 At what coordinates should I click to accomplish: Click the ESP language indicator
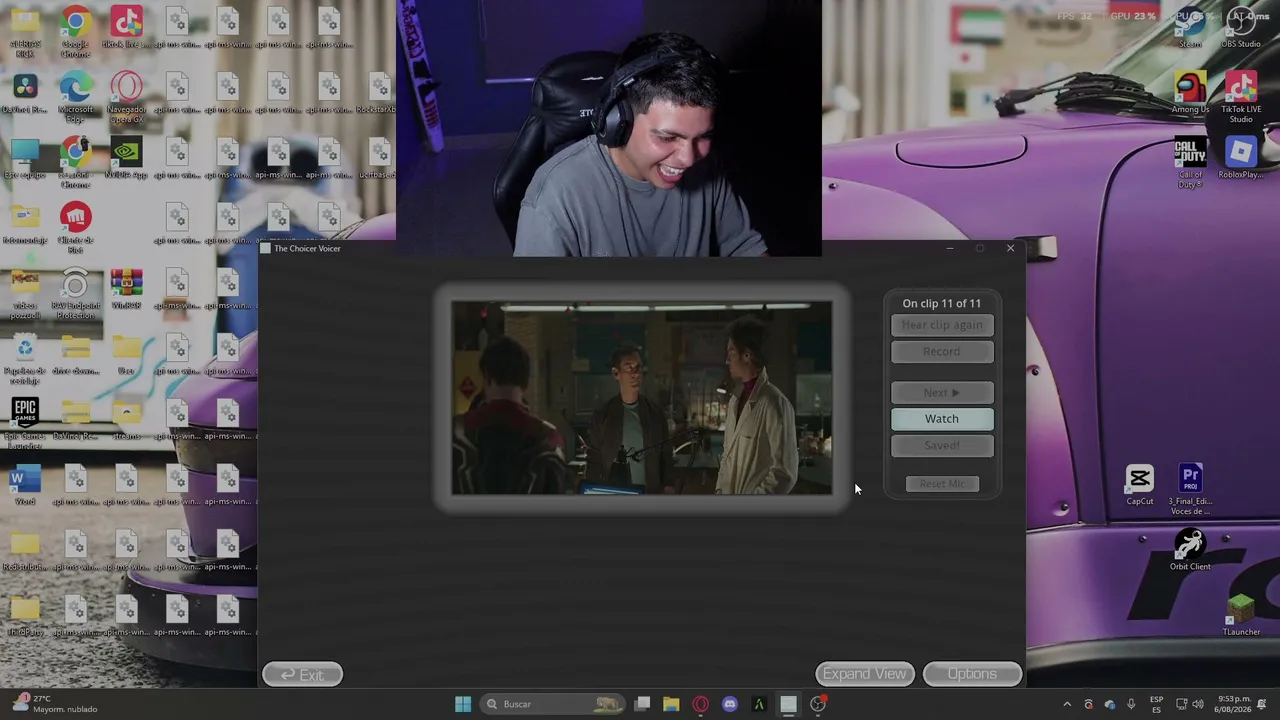click(1157, 704)
